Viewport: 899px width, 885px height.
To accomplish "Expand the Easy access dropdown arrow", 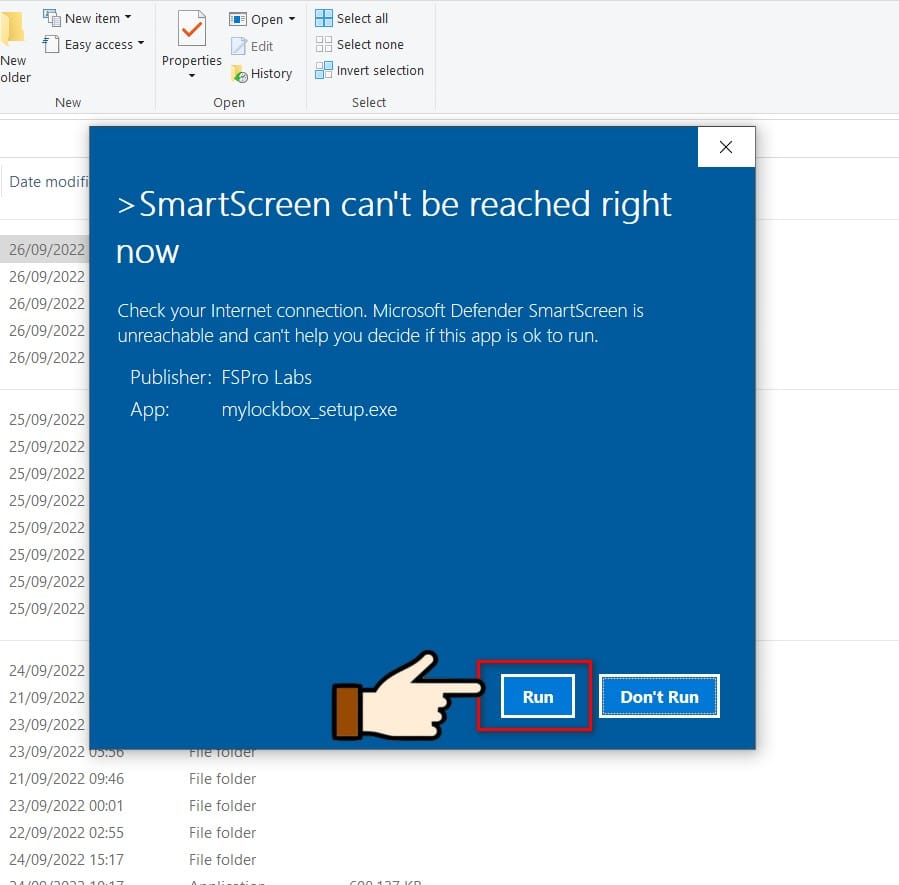I will (x=140, y=44).
